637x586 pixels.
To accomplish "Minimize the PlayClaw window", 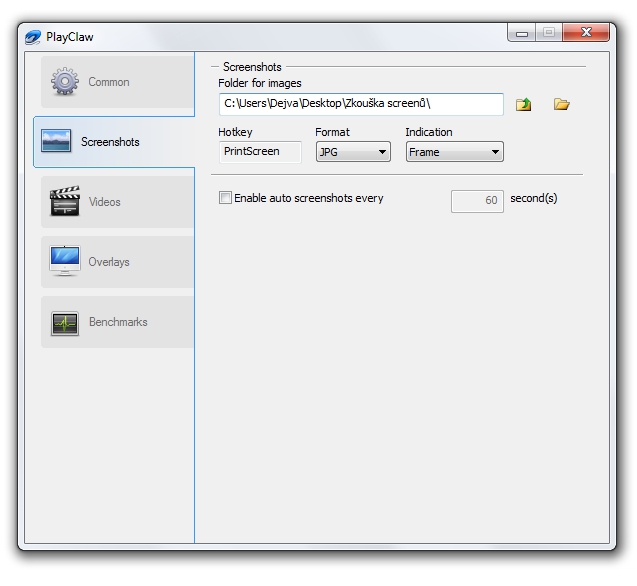I will click(x=521, y=33).
